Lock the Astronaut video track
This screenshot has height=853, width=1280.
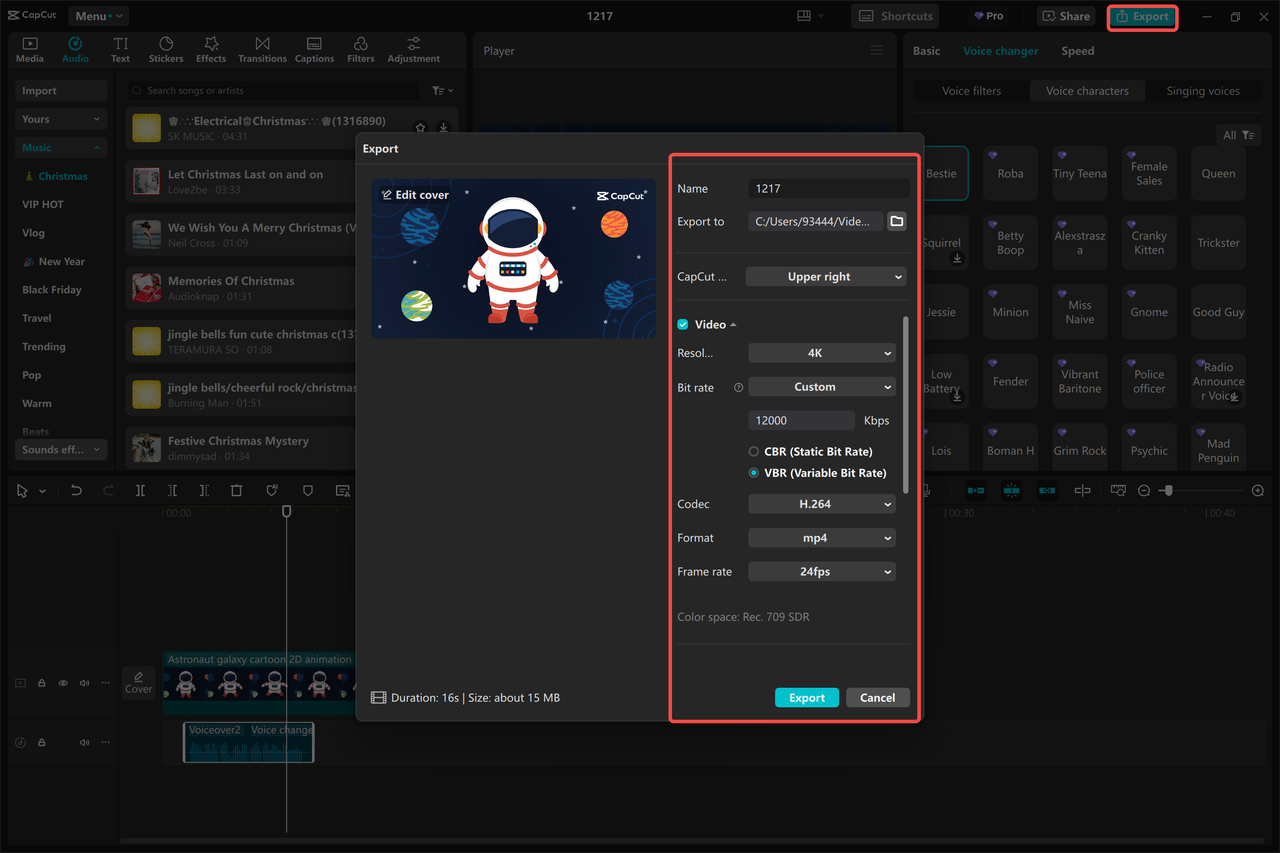click(x=41, y=683)
